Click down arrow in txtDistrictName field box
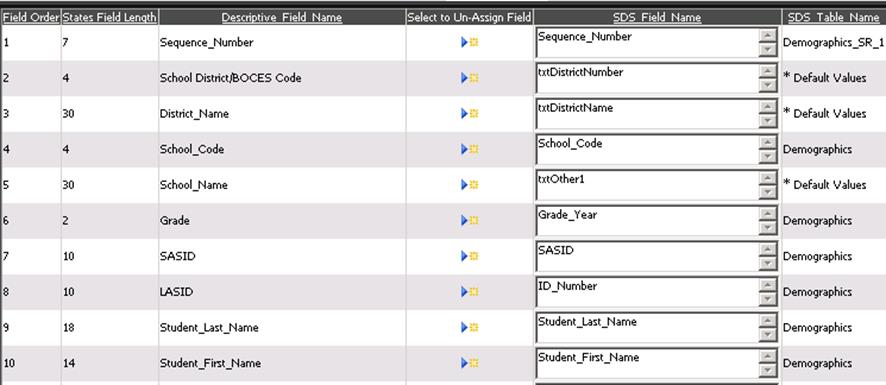 [x=767, y=121]
